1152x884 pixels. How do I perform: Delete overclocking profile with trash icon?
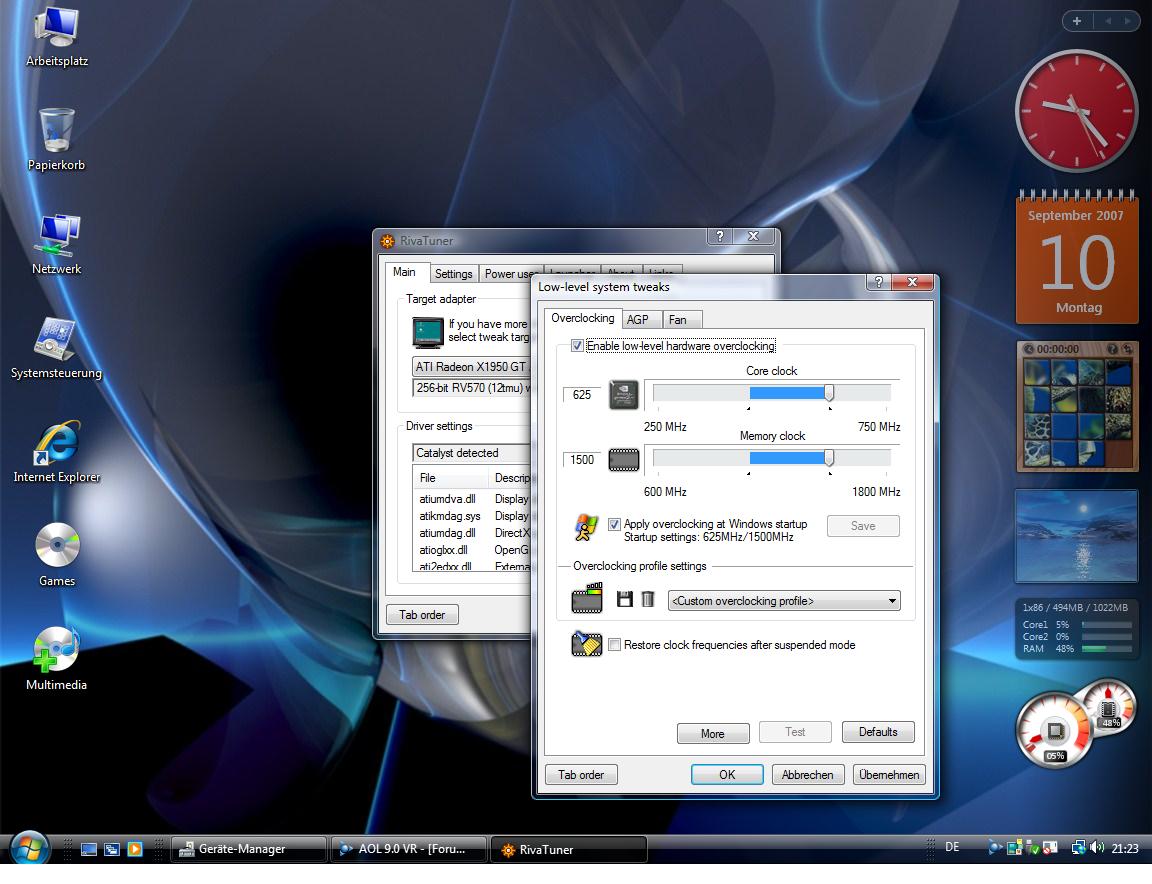click(x=647, y=600)
